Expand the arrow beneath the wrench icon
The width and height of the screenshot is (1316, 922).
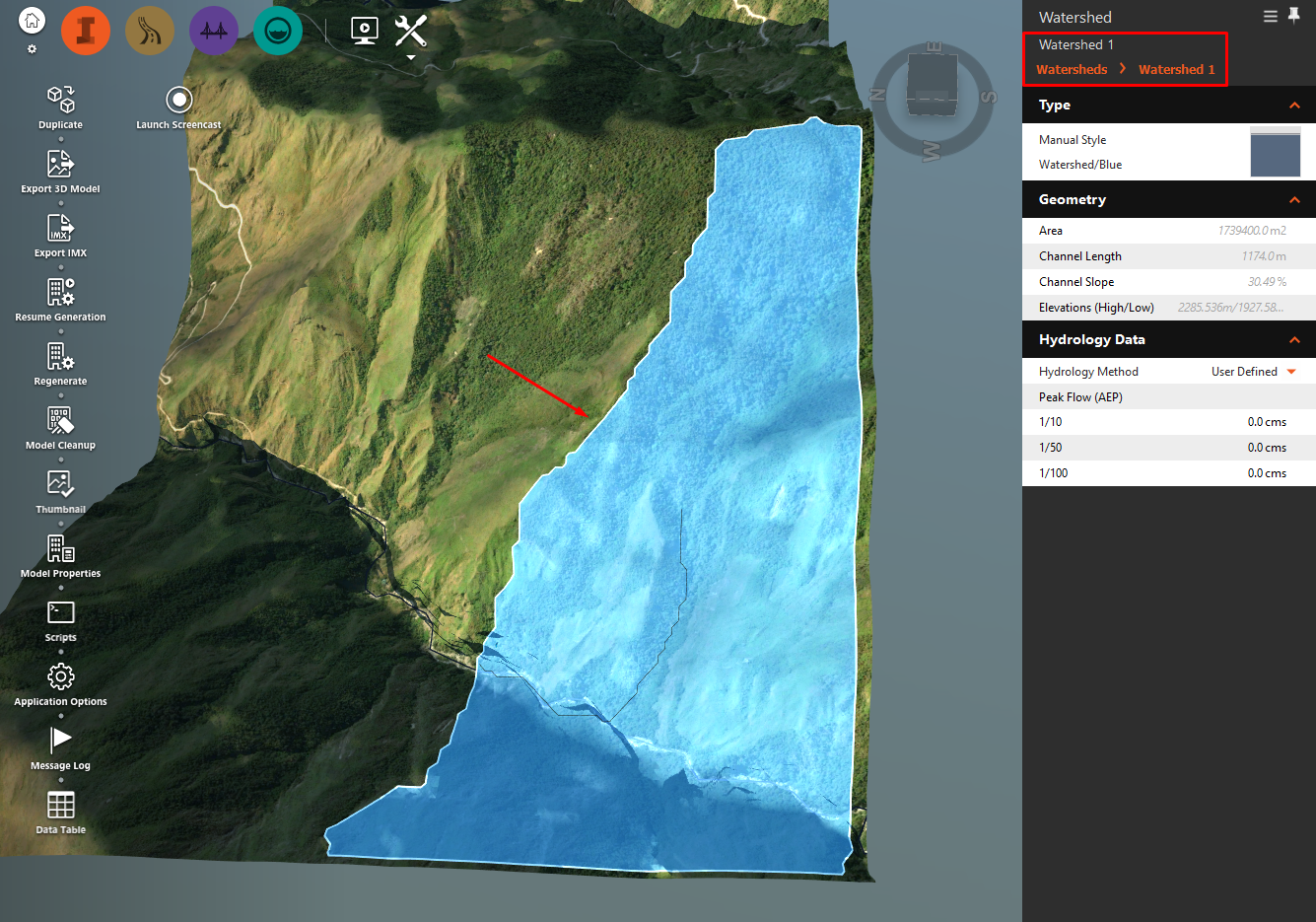click(x=411, y=57)
